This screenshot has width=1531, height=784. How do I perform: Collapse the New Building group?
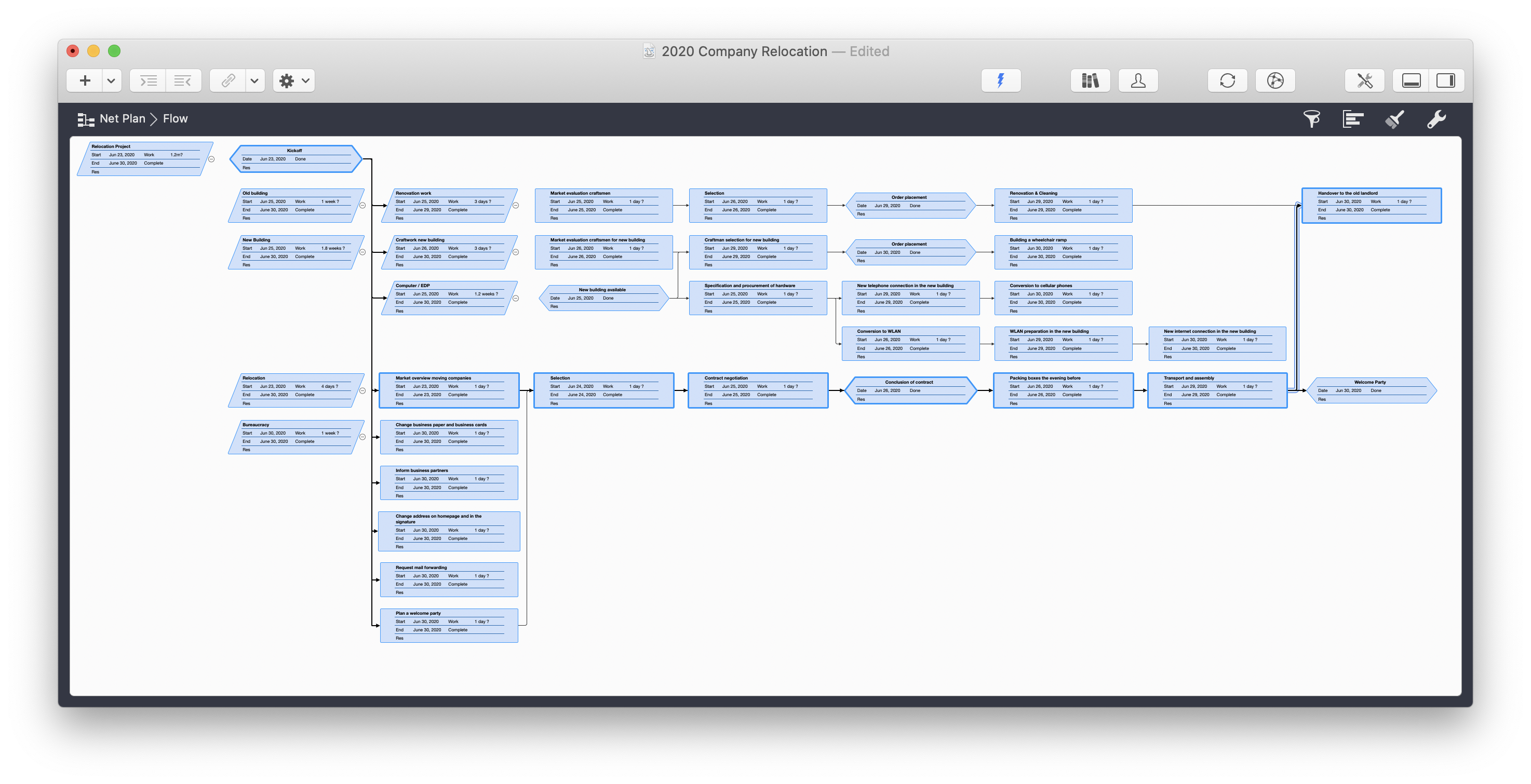tap(362, 252)
